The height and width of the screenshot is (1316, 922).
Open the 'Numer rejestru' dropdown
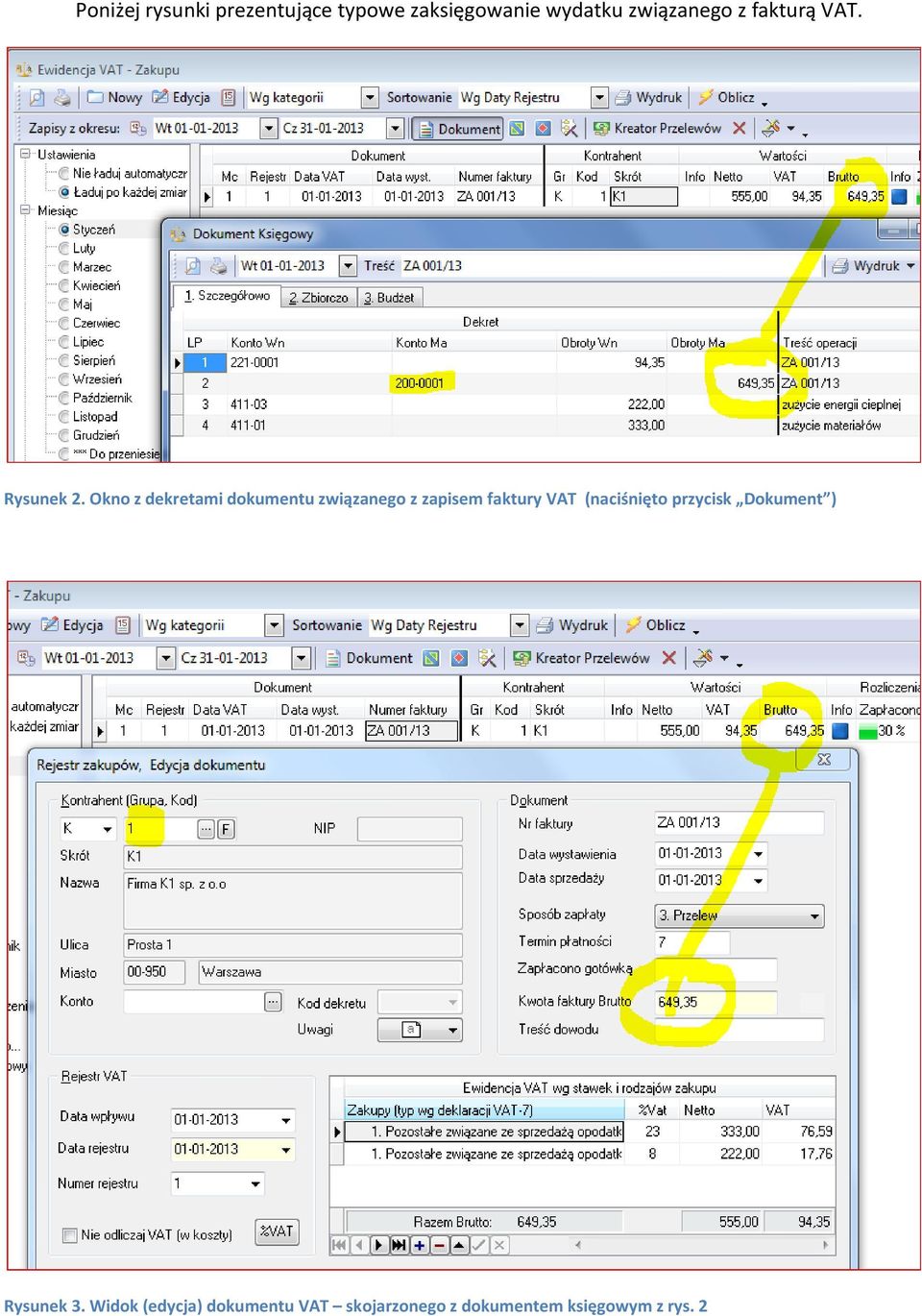pyautogui.click(x=255, y=1183)
